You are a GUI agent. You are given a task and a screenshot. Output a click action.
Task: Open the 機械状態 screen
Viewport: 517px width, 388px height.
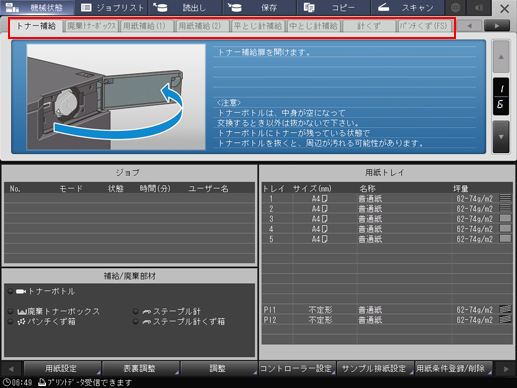coord(37,7)
